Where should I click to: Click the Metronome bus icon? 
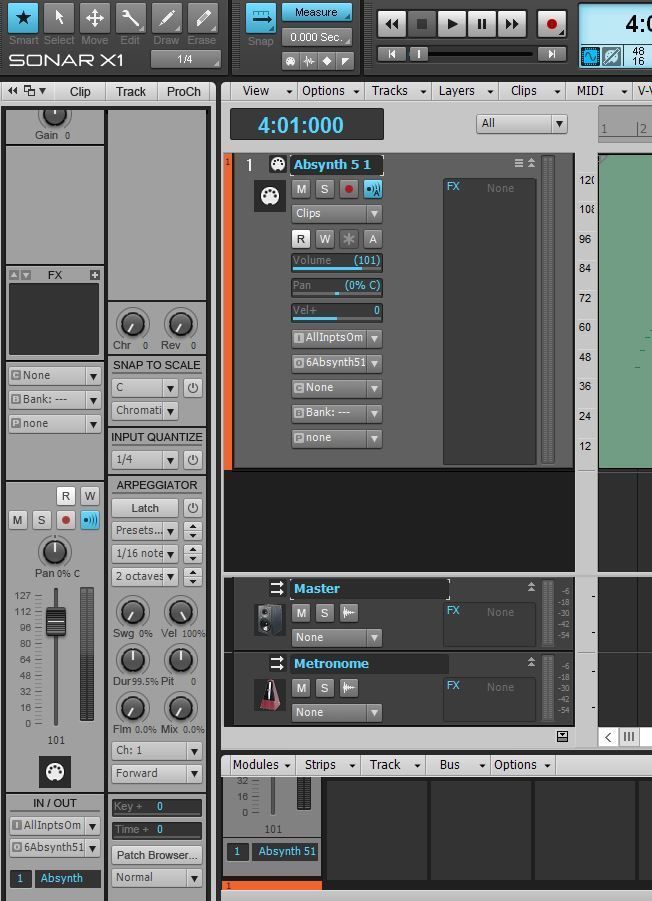pyautogui.click(x=269, y=694)
